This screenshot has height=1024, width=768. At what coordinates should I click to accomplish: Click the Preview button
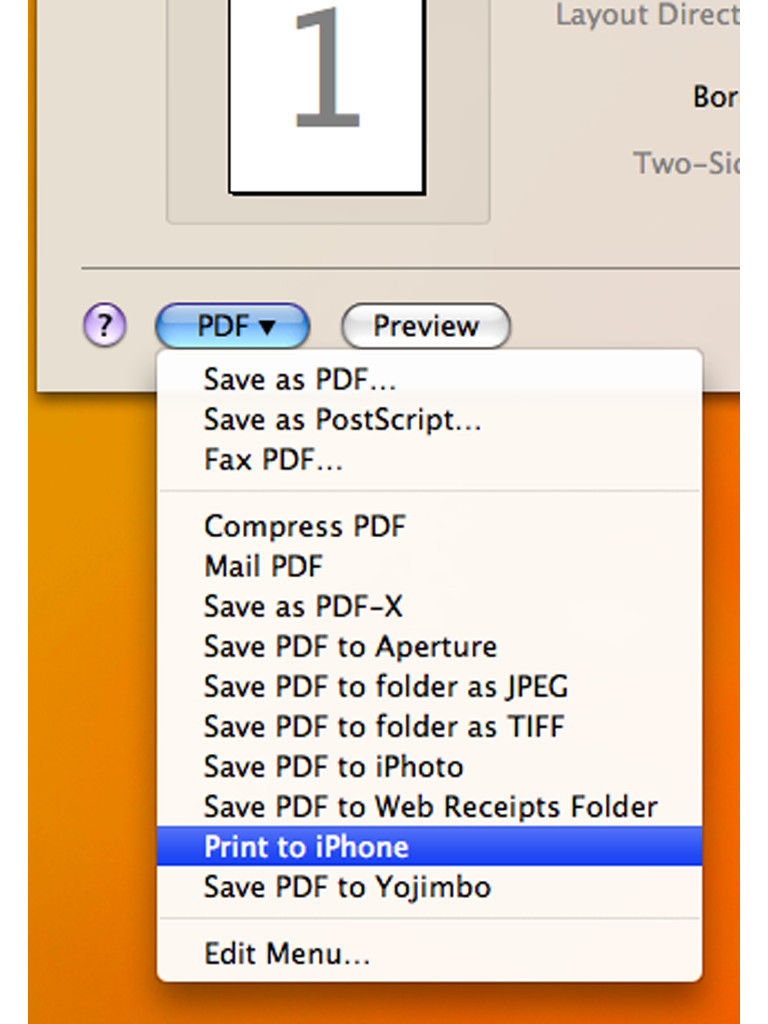click(x=426, y=325)
